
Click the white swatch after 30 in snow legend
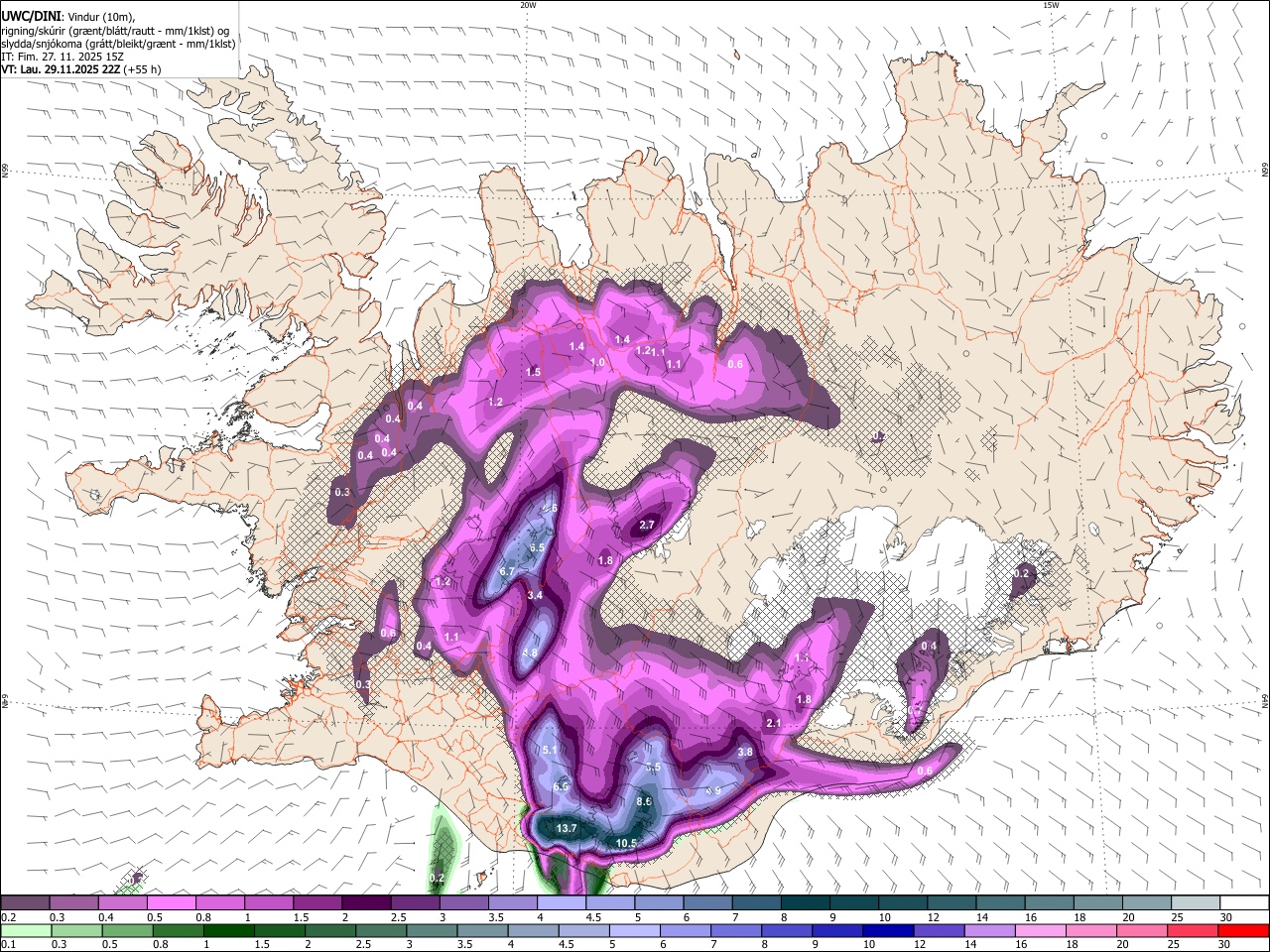click(x=1243, y=903)
